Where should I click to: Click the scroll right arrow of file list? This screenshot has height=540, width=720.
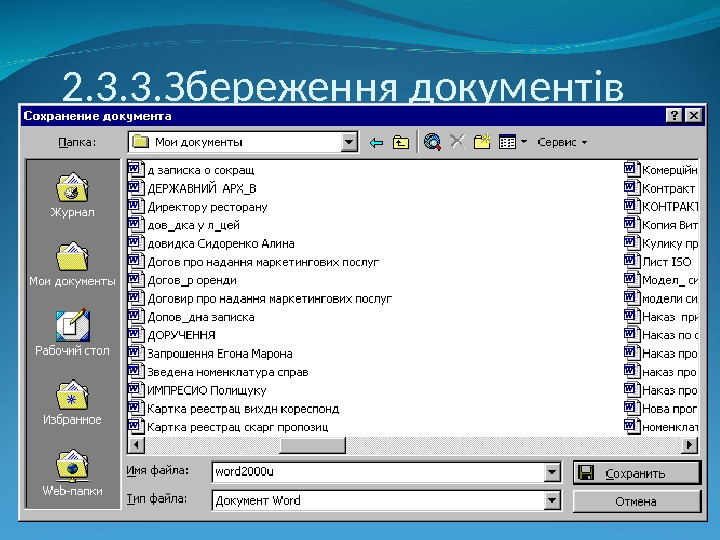pos(689,445)
